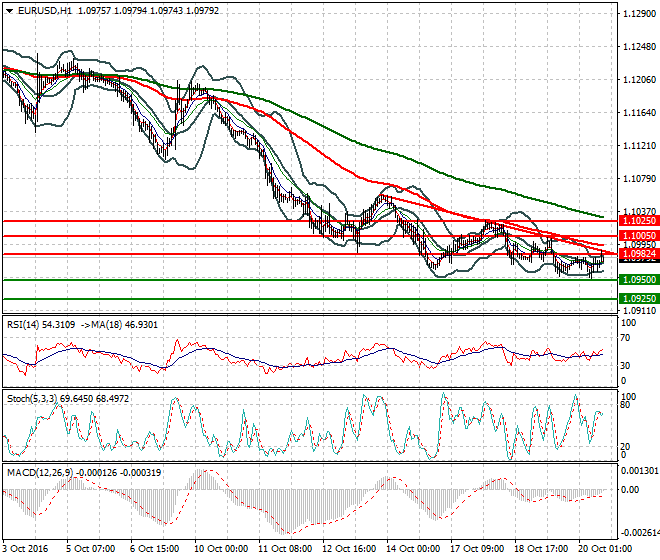The height and width of the screenshot is (560, 660).
Task: Click the 14 Oct 00:00 time marker
Action: [x=412, y=549]
